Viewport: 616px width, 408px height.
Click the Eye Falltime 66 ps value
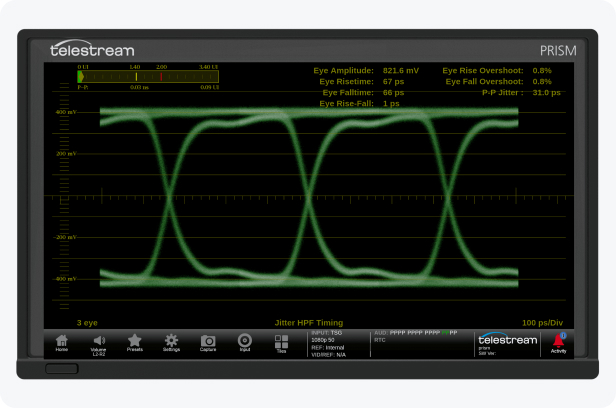pyautogui.click(x=393, y=93)
